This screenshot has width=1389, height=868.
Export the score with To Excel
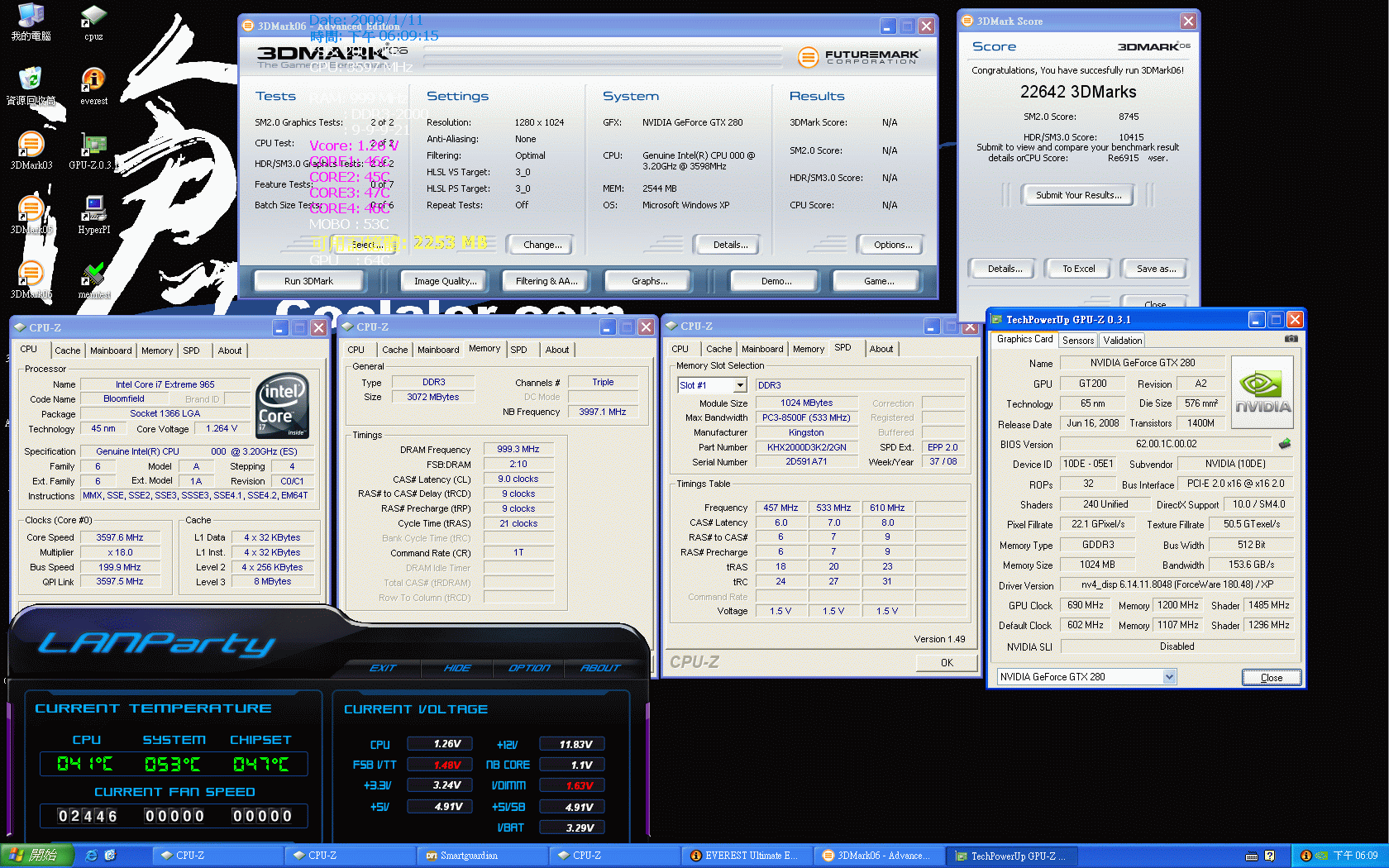[1079, 269]
